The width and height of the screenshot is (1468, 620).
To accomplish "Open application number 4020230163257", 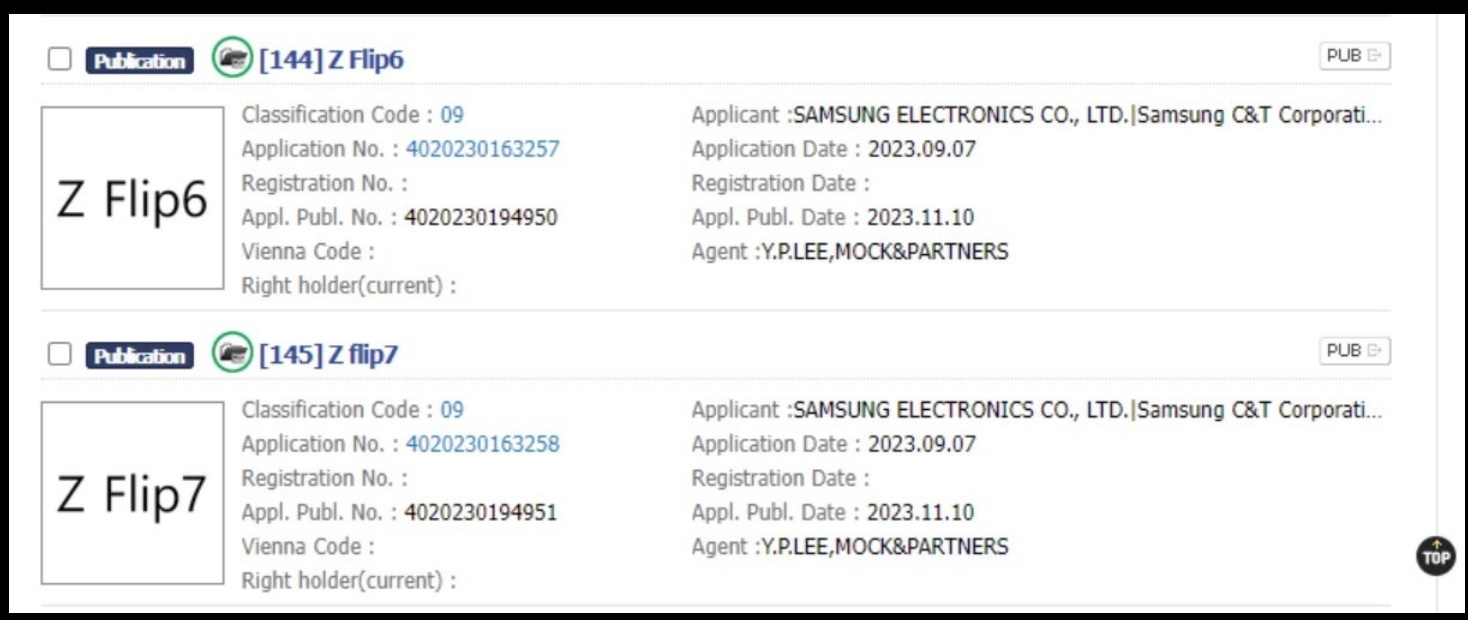I will pyautogui.click(x=483, y=149).
